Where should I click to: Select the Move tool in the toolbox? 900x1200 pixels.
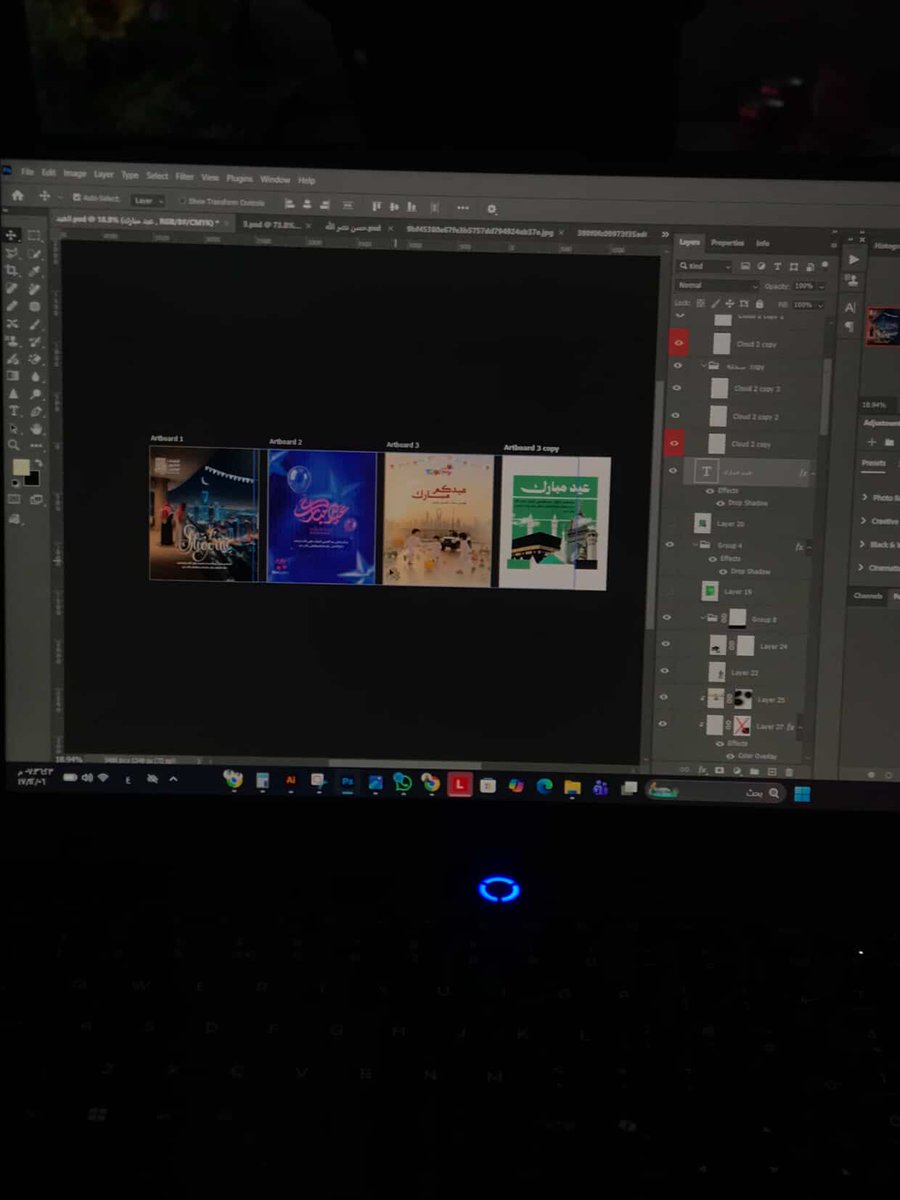[x=12, y=235]
